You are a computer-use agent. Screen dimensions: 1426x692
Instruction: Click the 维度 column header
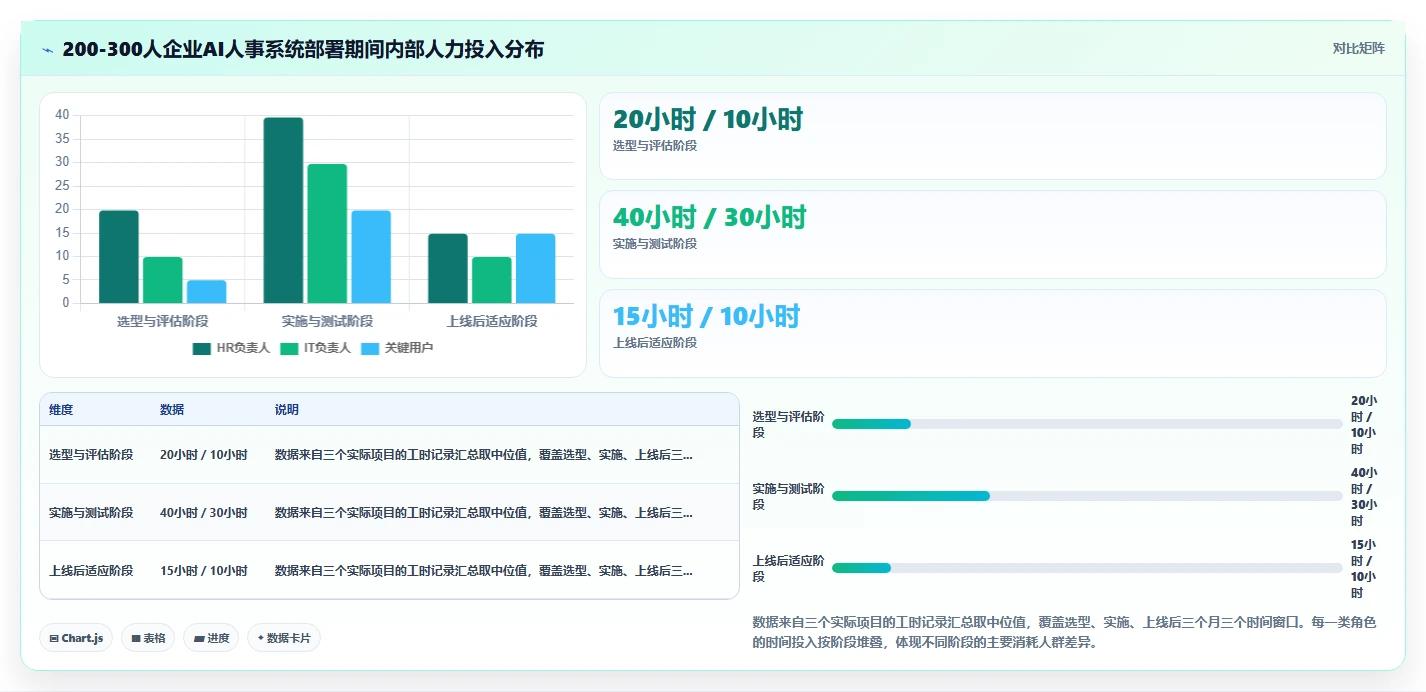(61, 410)
